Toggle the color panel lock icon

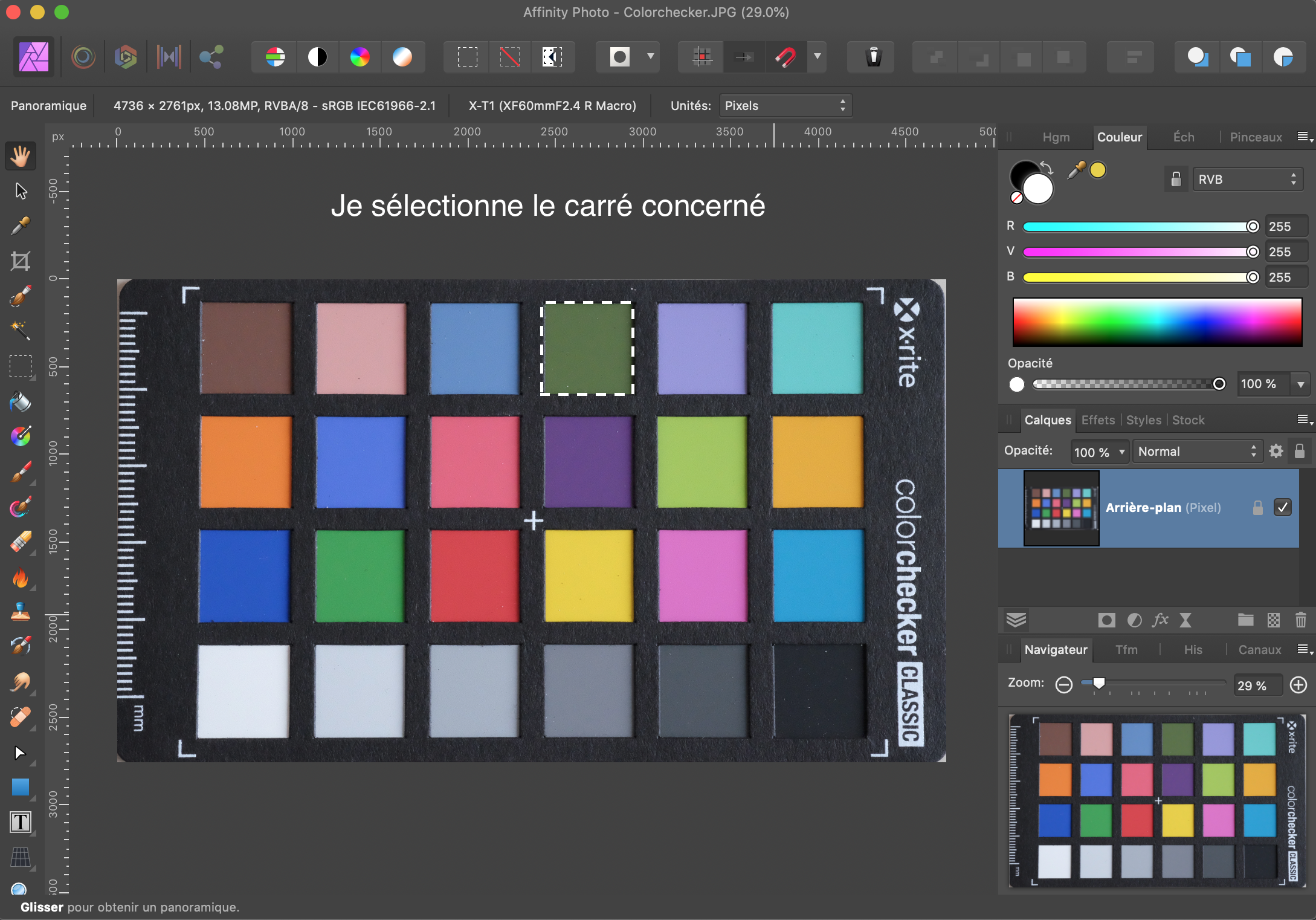[1176, 180]
